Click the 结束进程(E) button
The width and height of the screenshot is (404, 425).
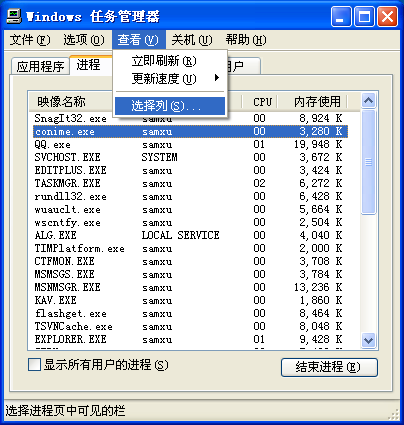(x=329, y=367)
